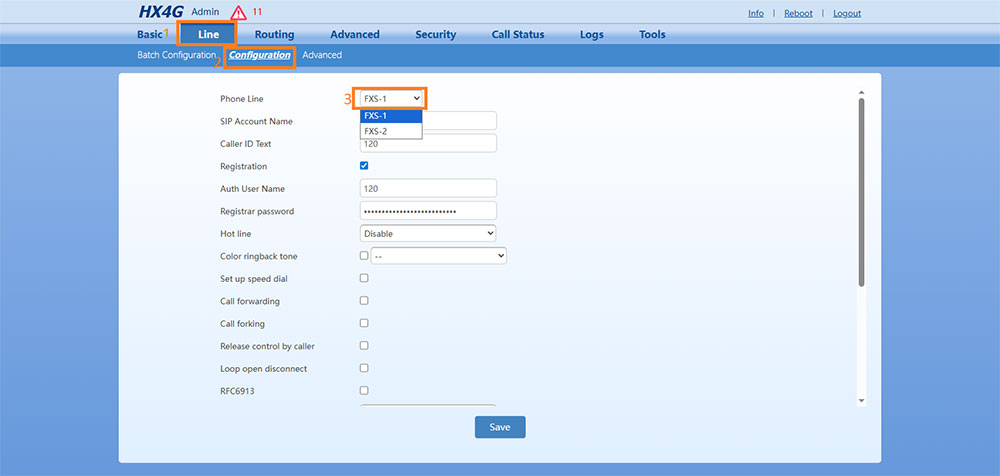1000x476 pixels.
Task: Click the Logout link
Action: [x=846, y=14]
